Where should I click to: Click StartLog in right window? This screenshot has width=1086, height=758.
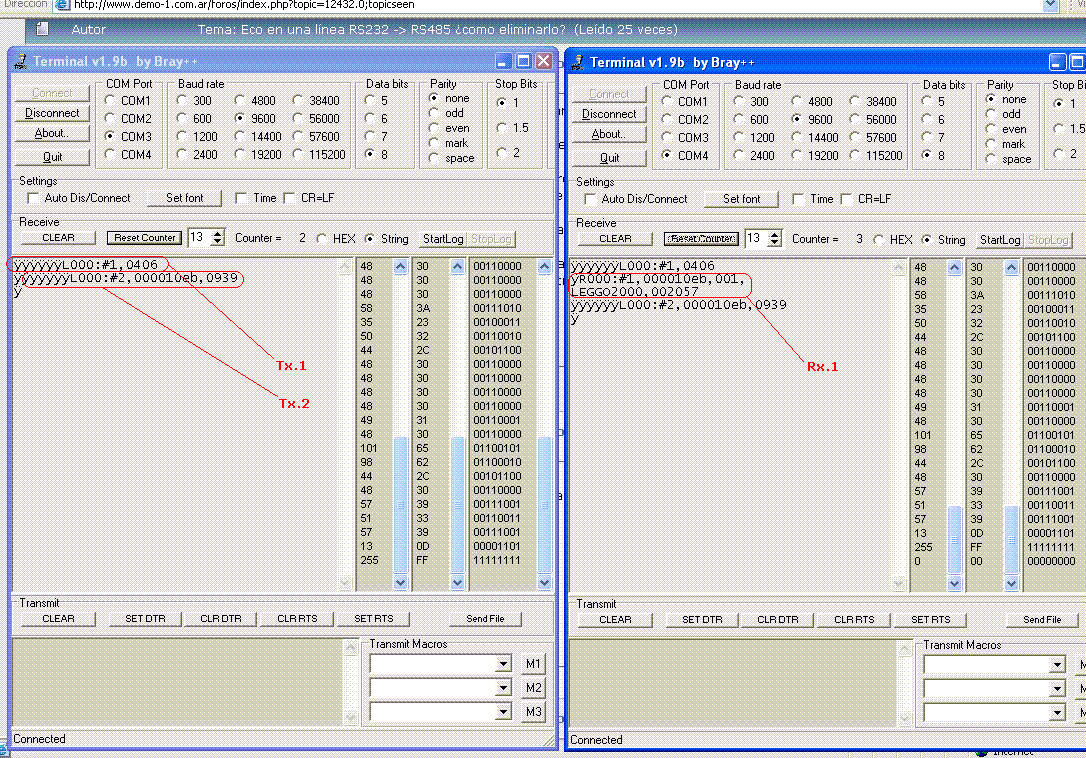click(999, 240)
